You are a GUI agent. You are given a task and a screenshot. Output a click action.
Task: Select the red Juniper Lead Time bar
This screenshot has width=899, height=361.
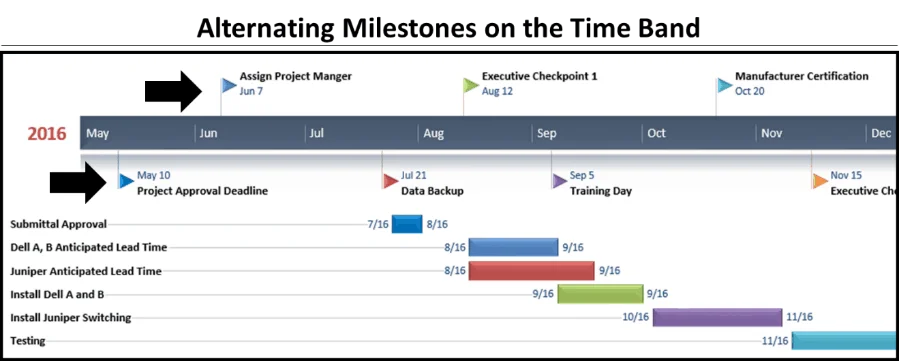(x=531, y=270)
